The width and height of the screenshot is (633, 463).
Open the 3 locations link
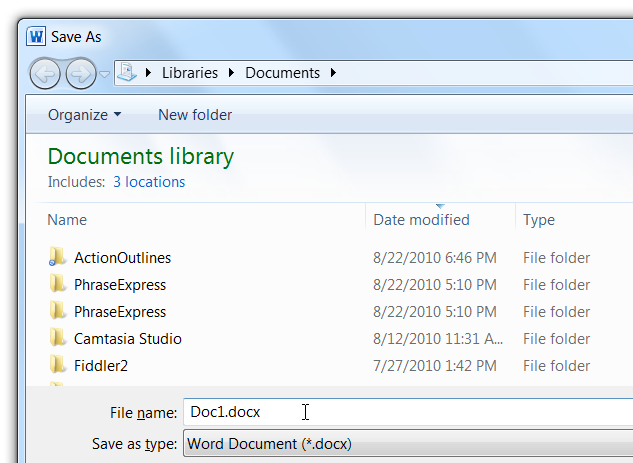pos(149,182)
